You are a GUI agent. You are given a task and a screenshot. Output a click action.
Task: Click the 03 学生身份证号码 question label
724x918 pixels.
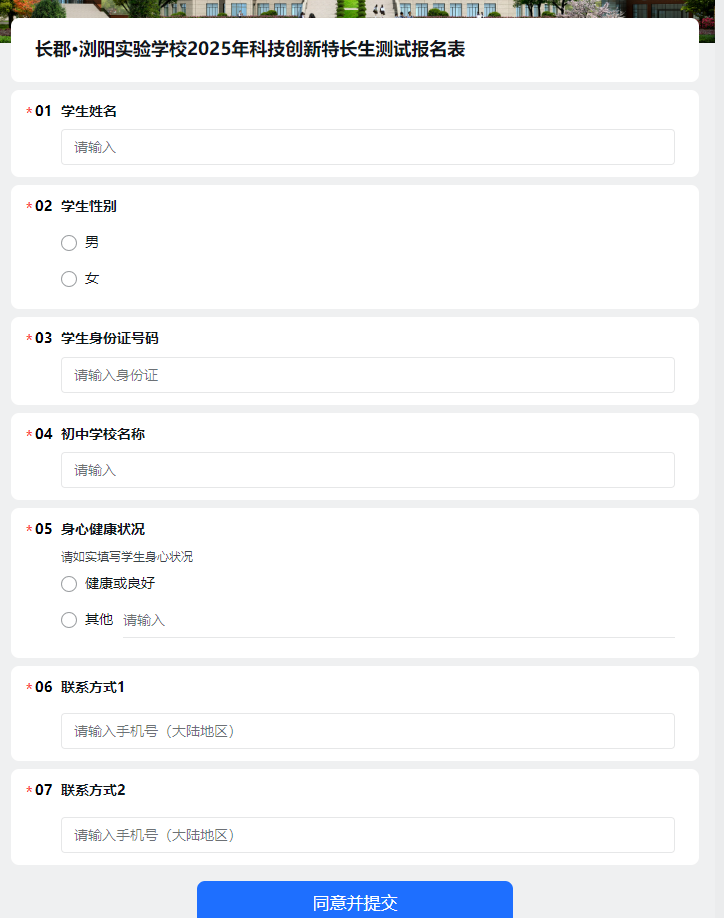pos(97,338)
